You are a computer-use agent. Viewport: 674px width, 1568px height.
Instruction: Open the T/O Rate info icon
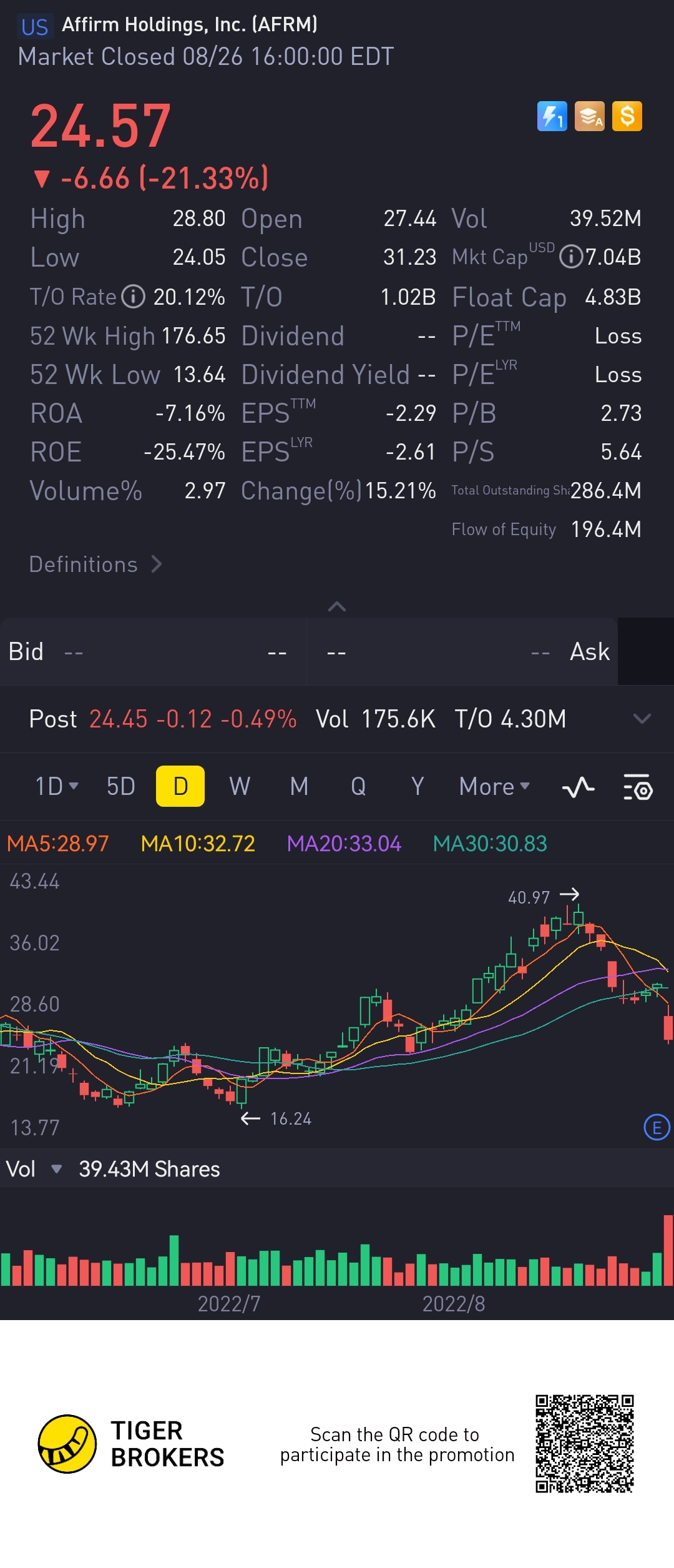133,297
